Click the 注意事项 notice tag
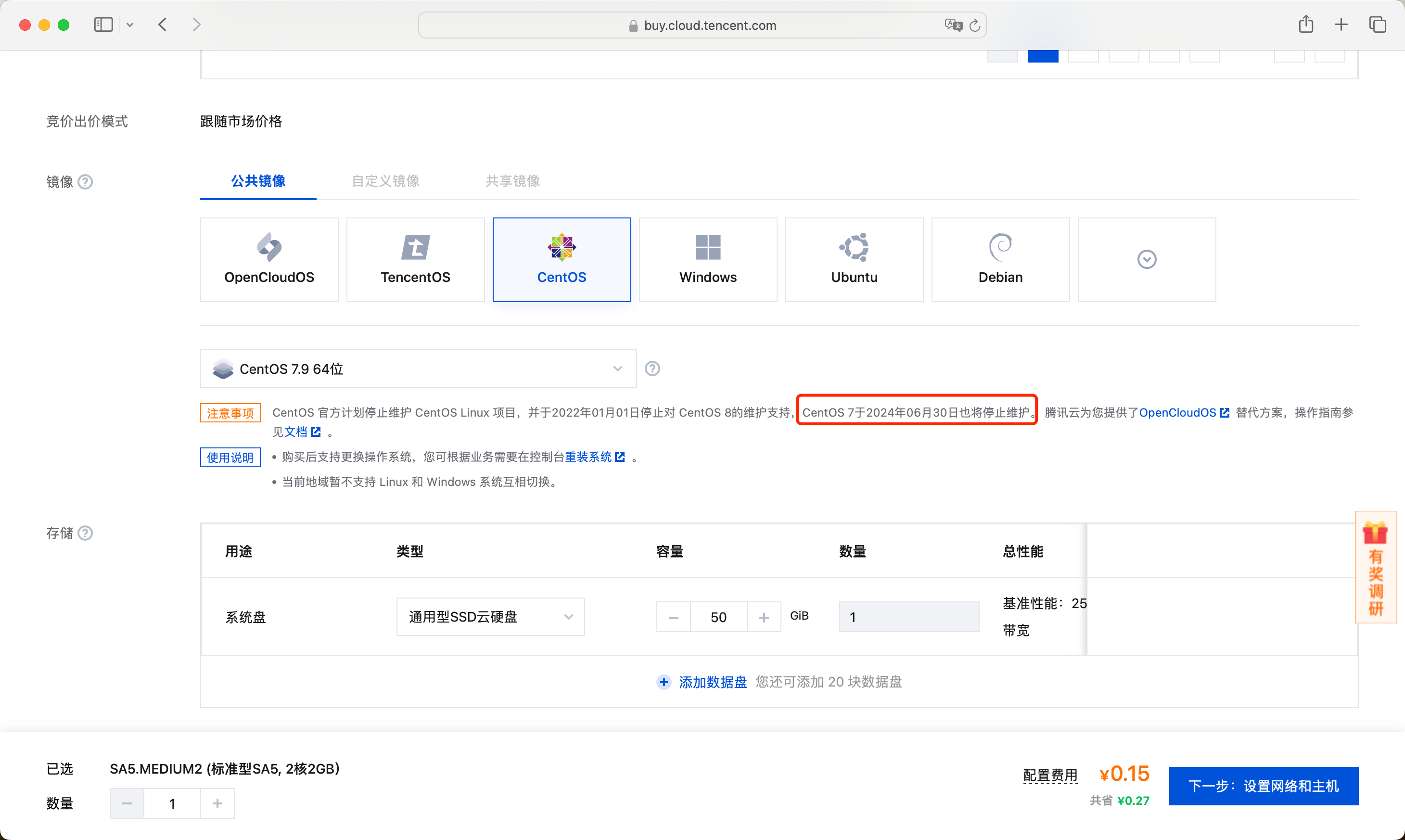The image size is (1405, 840). pyautogui.click(x=230, y=413)
